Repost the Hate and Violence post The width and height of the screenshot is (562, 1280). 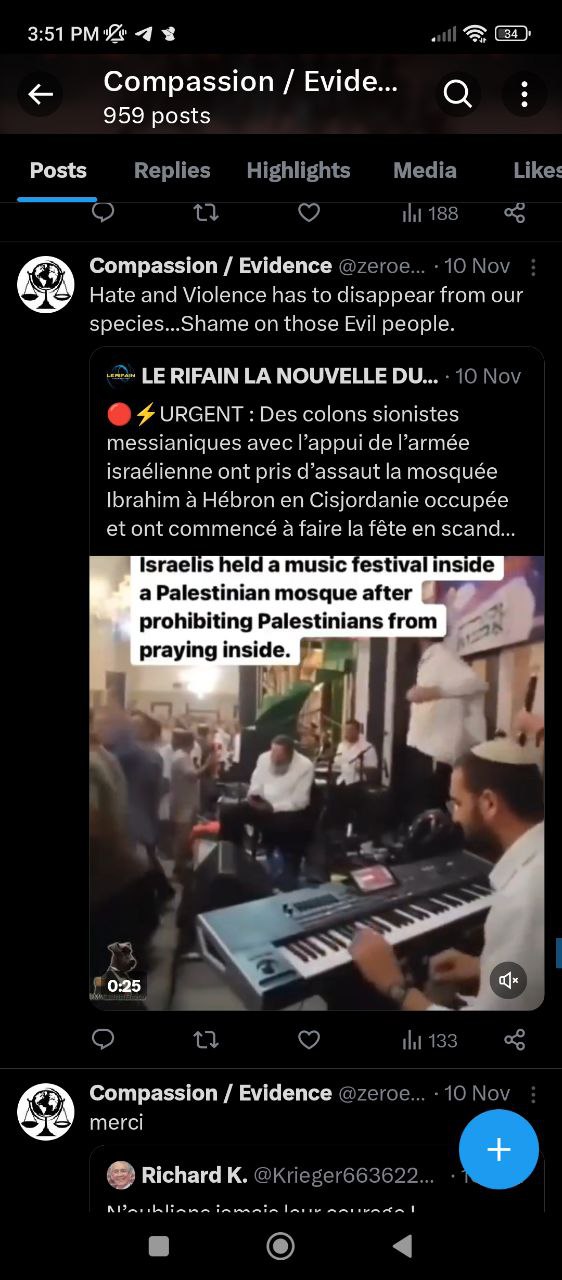(206, 1040)
